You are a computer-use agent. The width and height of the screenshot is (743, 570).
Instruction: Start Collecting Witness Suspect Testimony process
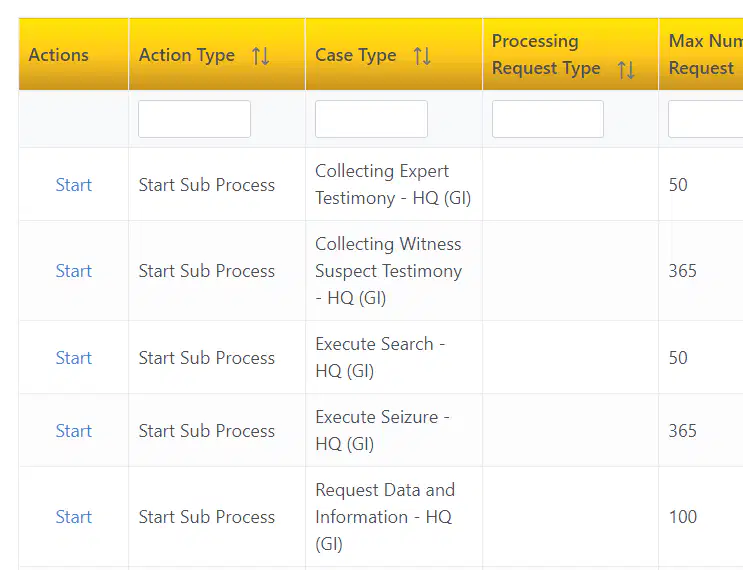[x=73, y=271]
